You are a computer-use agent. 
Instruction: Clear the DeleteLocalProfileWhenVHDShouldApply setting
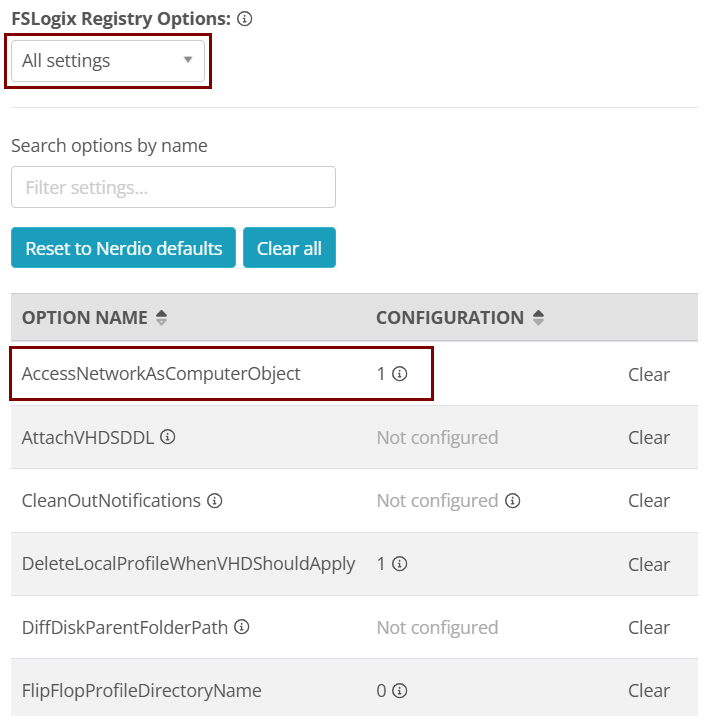point(649,564)
